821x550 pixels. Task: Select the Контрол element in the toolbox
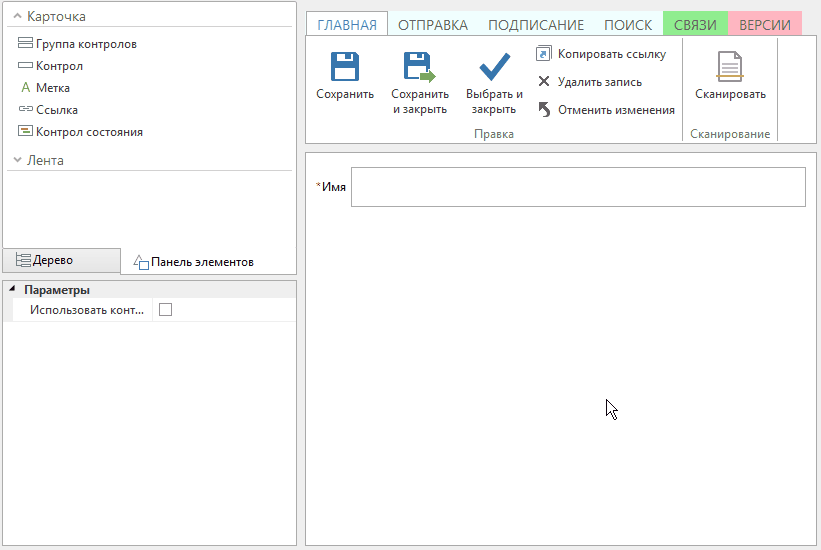click(59, 66)
